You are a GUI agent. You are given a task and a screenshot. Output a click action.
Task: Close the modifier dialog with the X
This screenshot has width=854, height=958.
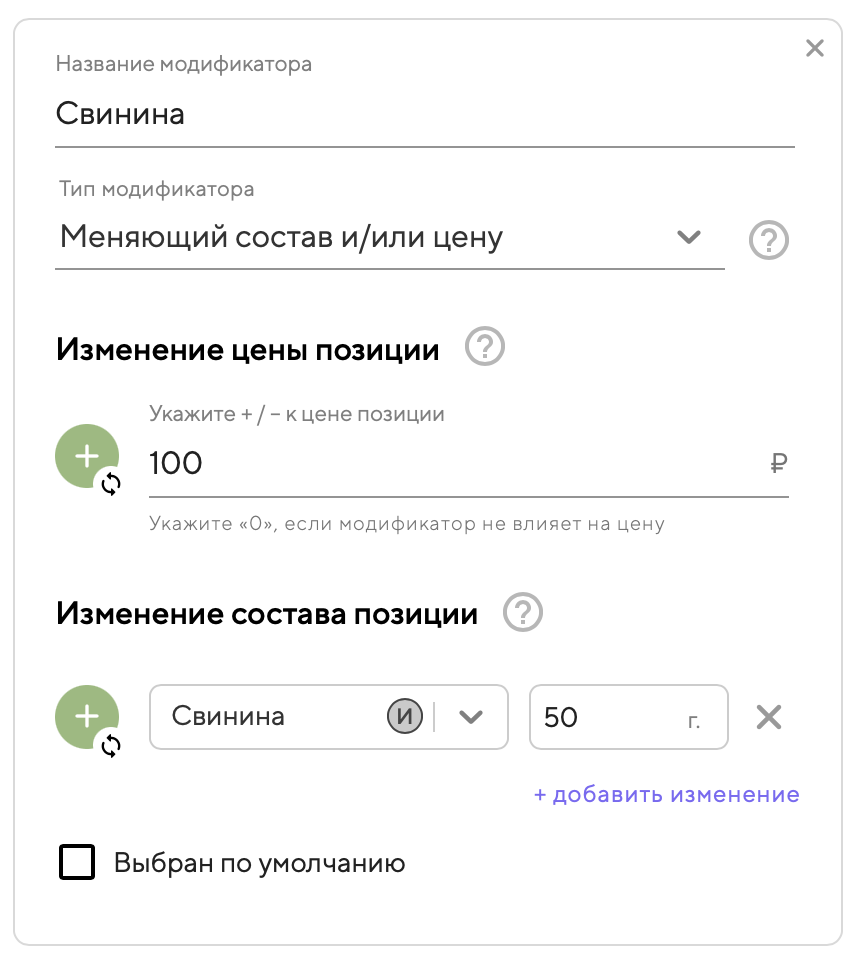coord(815,48)
